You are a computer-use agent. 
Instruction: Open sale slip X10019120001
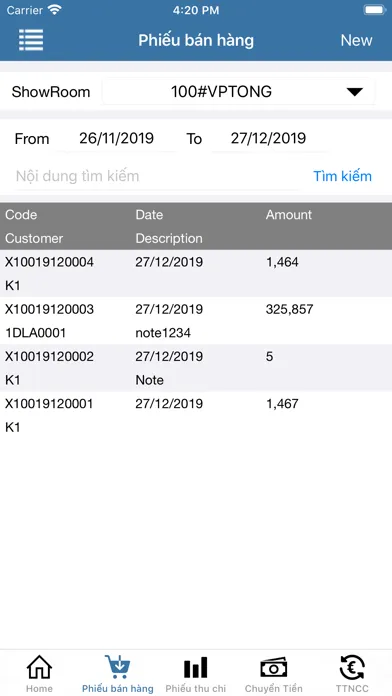(49, 403)
